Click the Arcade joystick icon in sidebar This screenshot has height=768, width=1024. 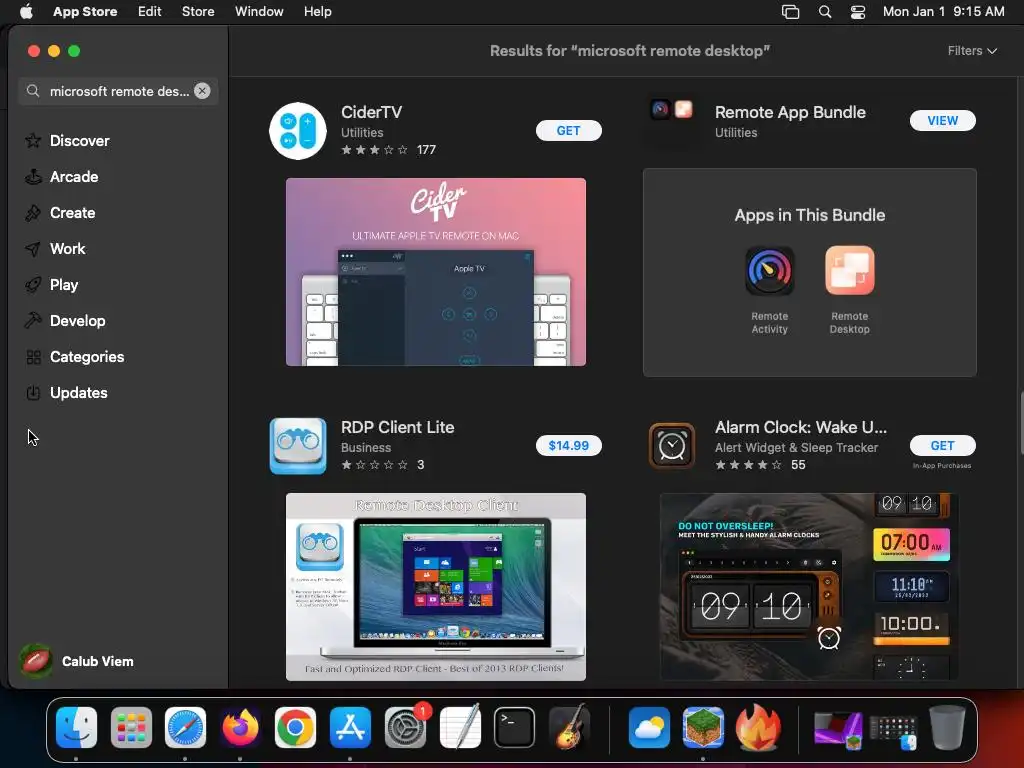pos(33,176)
